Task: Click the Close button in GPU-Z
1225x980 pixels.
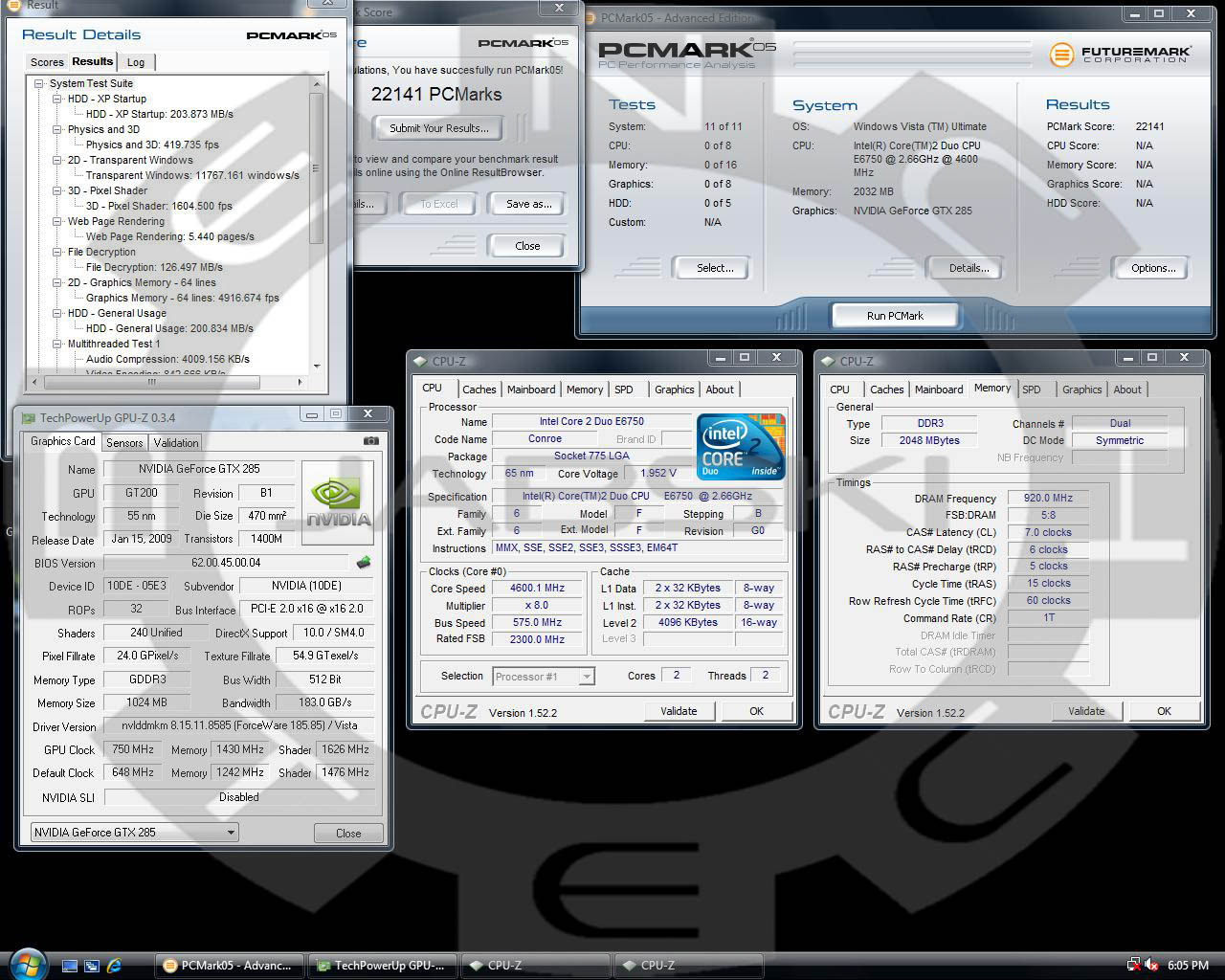Action: click(348, 834)
